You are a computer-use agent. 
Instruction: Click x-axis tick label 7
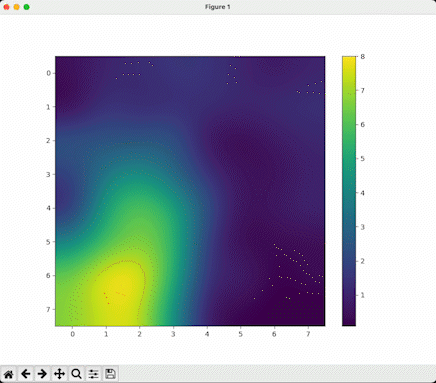click(x=308, y=334)
